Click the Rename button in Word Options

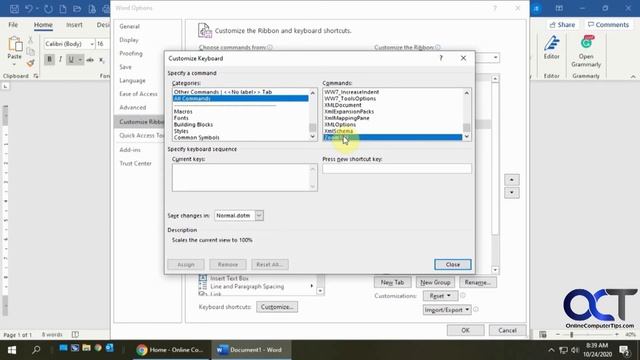coord(478,282)
